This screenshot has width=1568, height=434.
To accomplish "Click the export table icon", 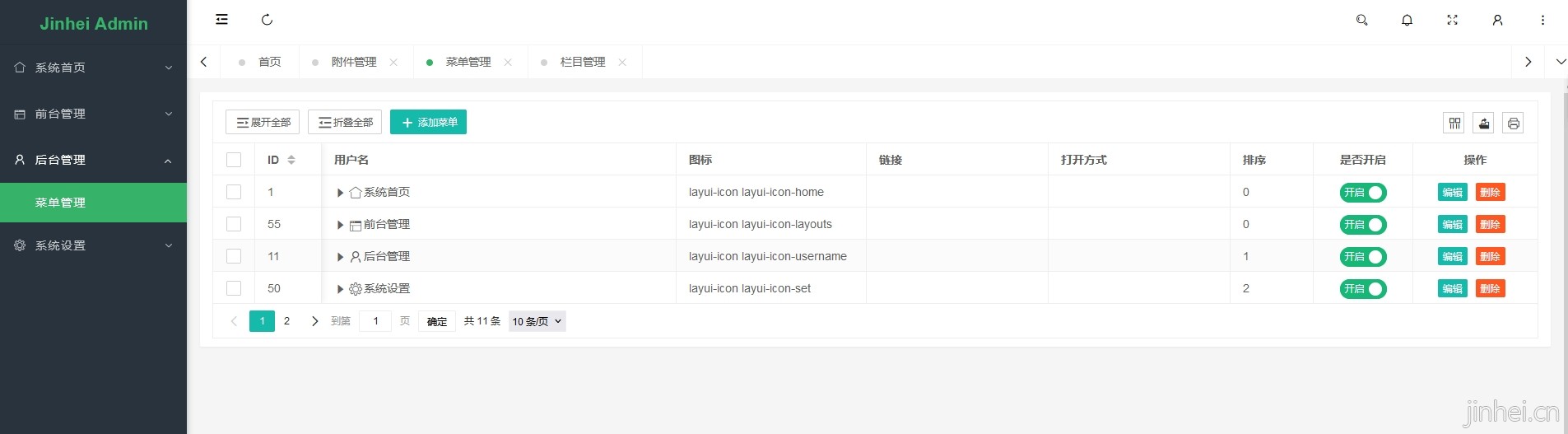I will [x=1483, y=123].
